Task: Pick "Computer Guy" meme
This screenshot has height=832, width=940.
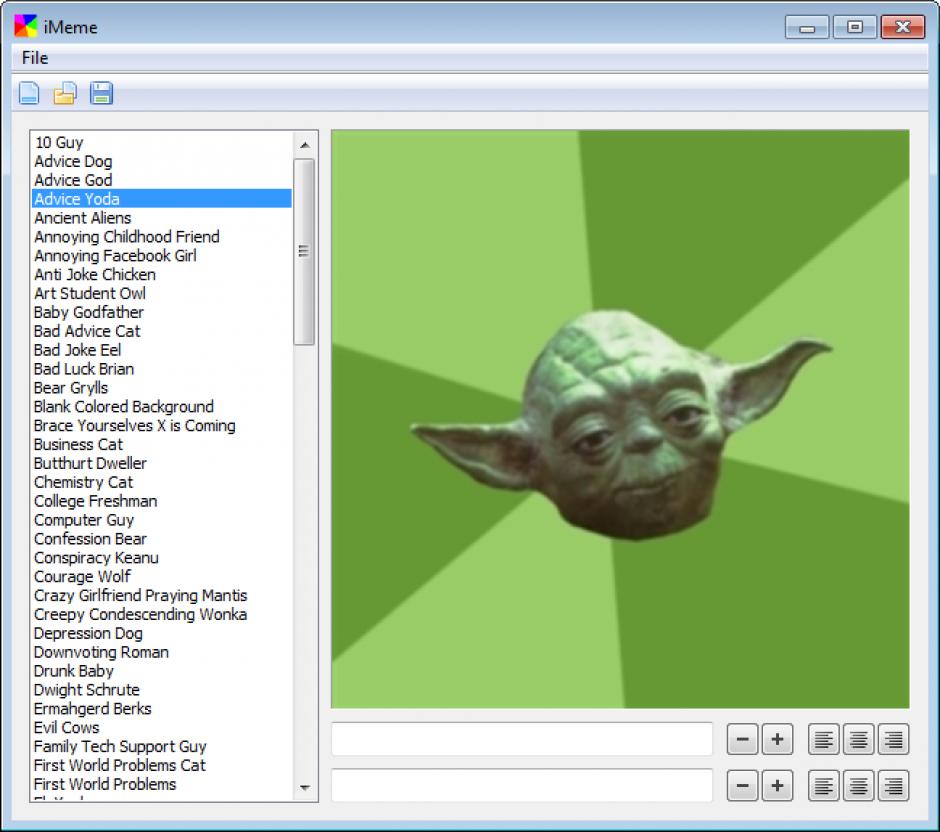Action: coord(162,520)
